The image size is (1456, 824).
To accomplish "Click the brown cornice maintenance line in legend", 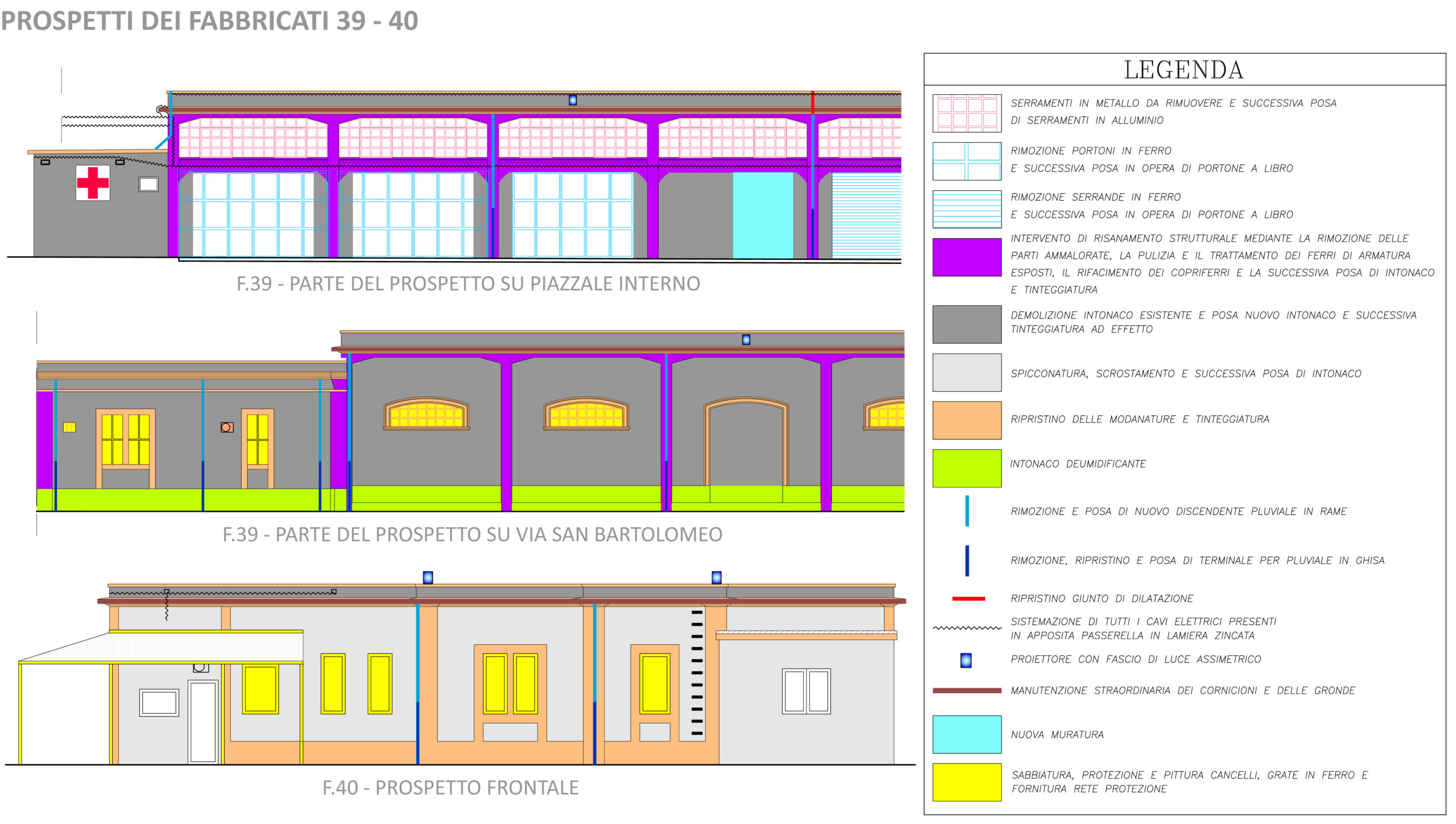I will 967,690.
